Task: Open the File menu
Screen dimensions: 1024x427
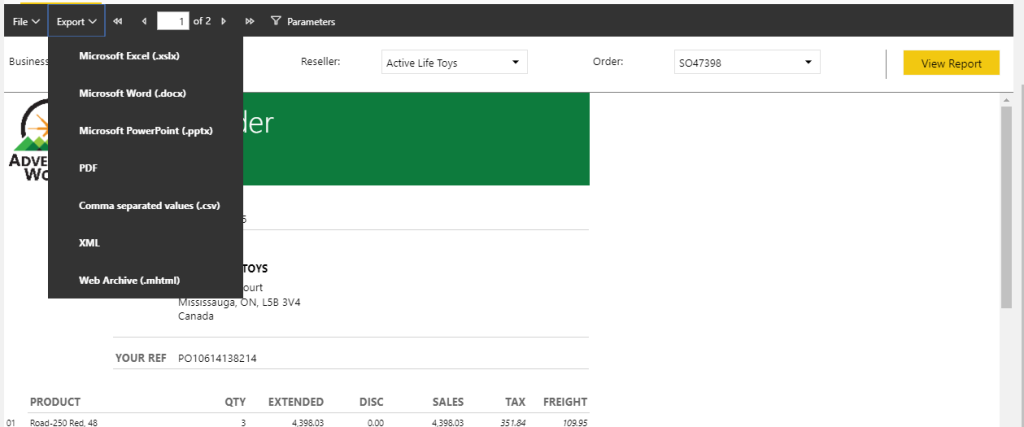Action: (26, 21)
